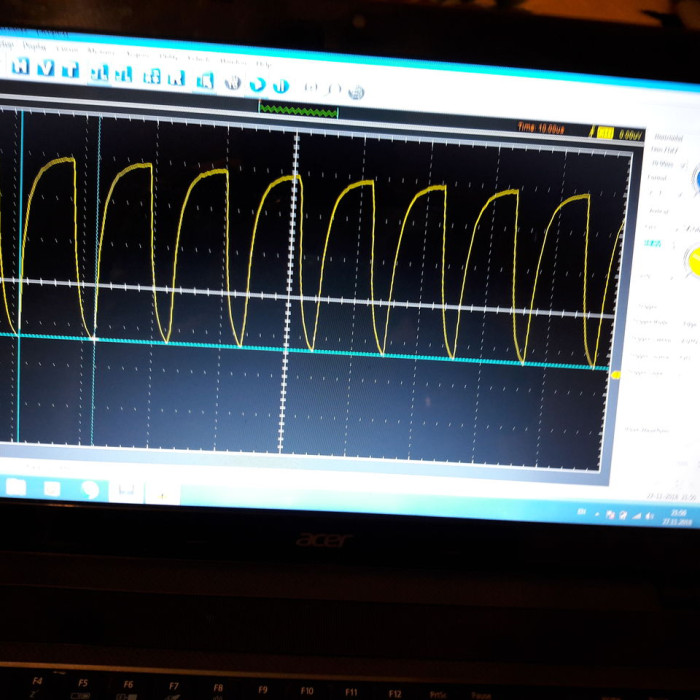Open the Format dropdown in the side panel

pyautogui.click(x=666, y=192)
